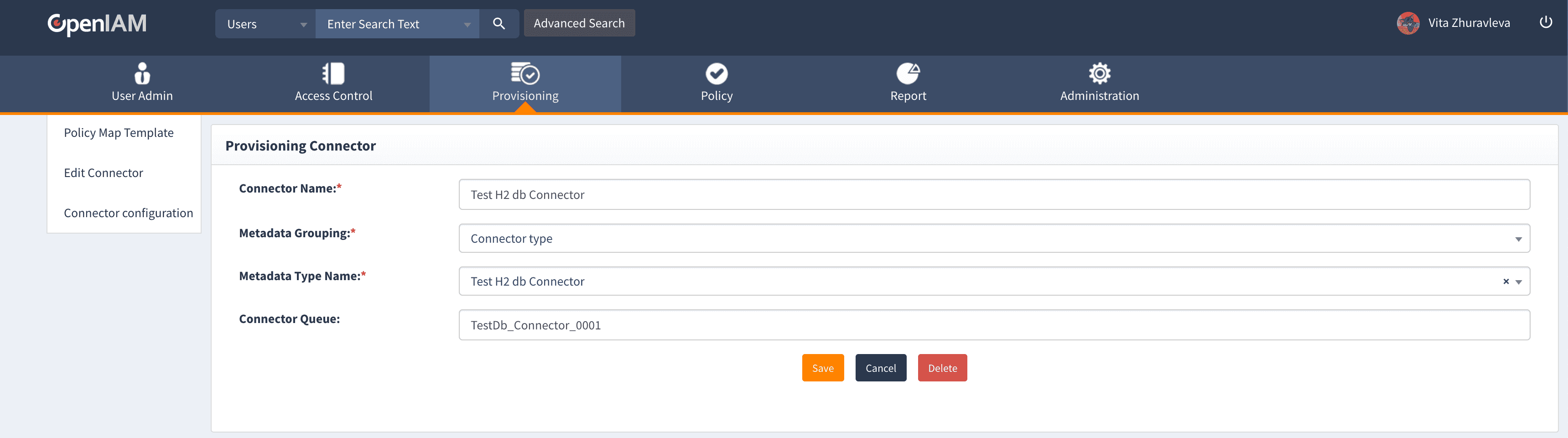Expand the Metadata Type Name dropdown
Image resolution: width=1568 pixels, height=438 pixels.
(1519, 282)
